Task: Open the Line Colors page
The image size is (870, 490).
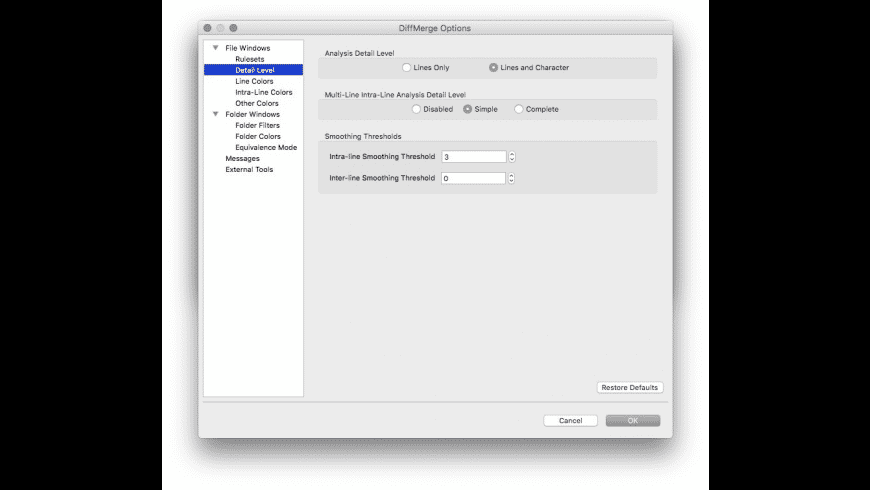Action: click(254, 81)
